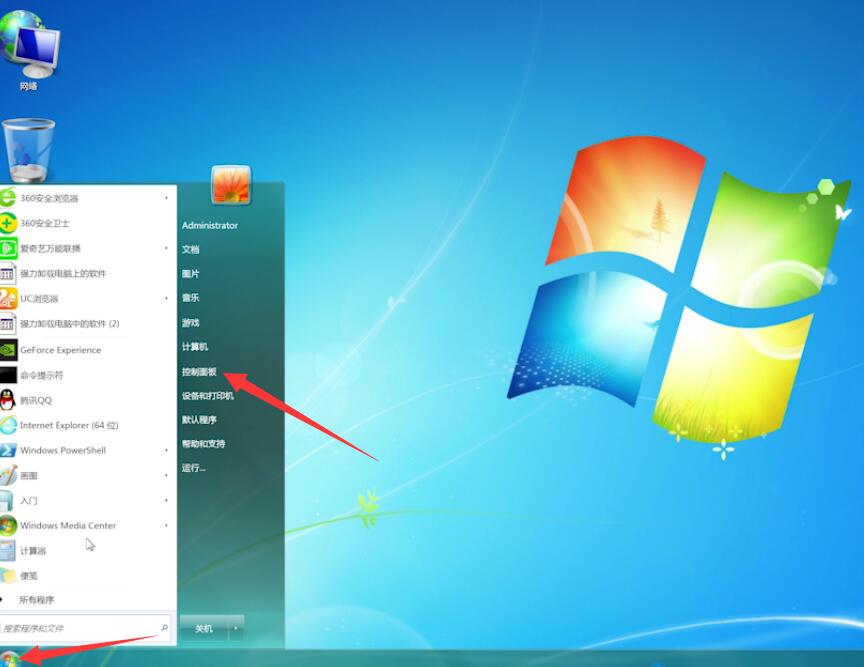Expand the Windows Media Center jump list arrow

click(166, 526)
